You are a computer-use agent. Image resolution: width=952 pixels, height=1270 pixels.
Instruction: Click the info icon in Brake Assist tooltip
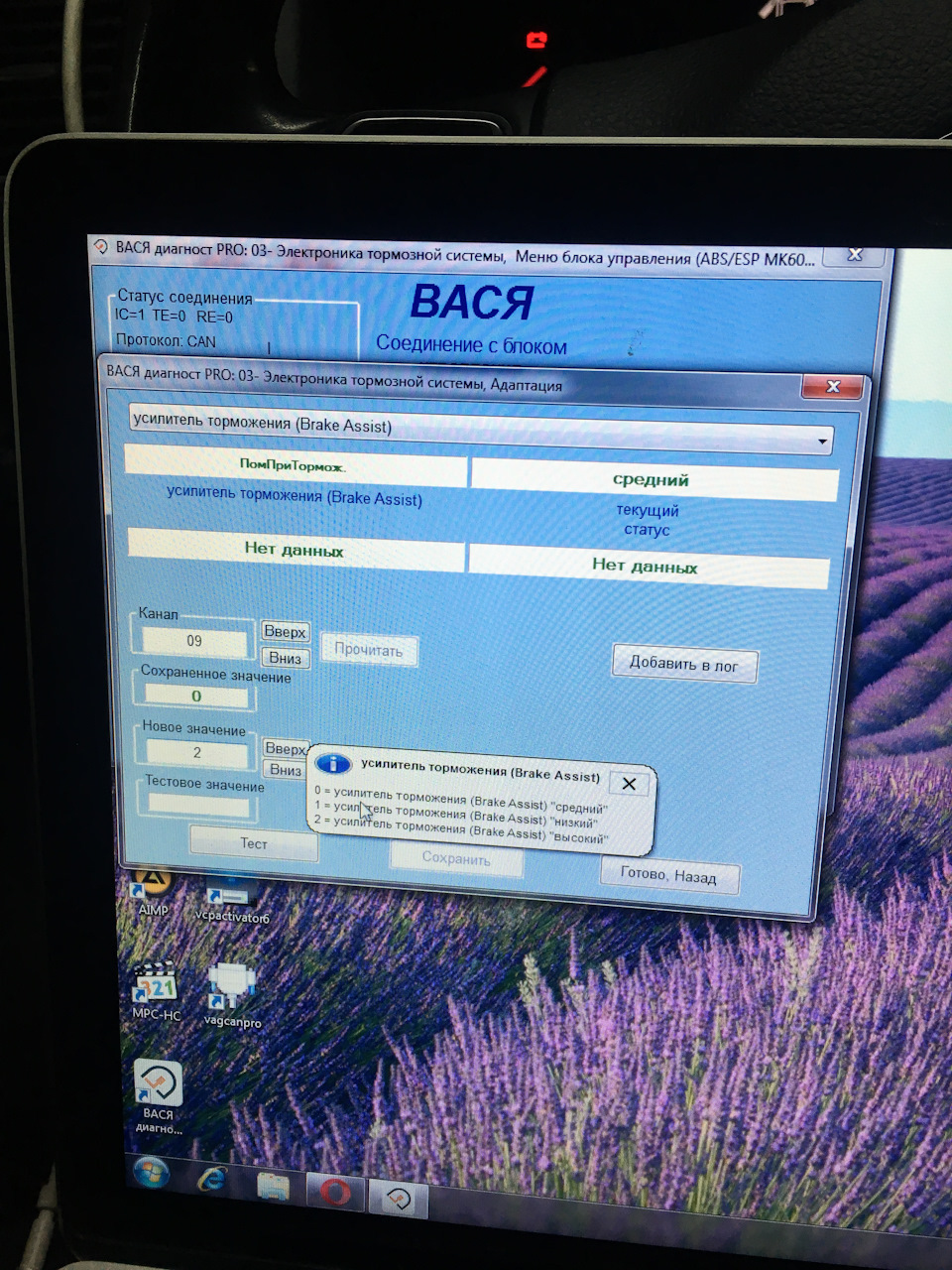pyautogui.click(x=333, y=763)
